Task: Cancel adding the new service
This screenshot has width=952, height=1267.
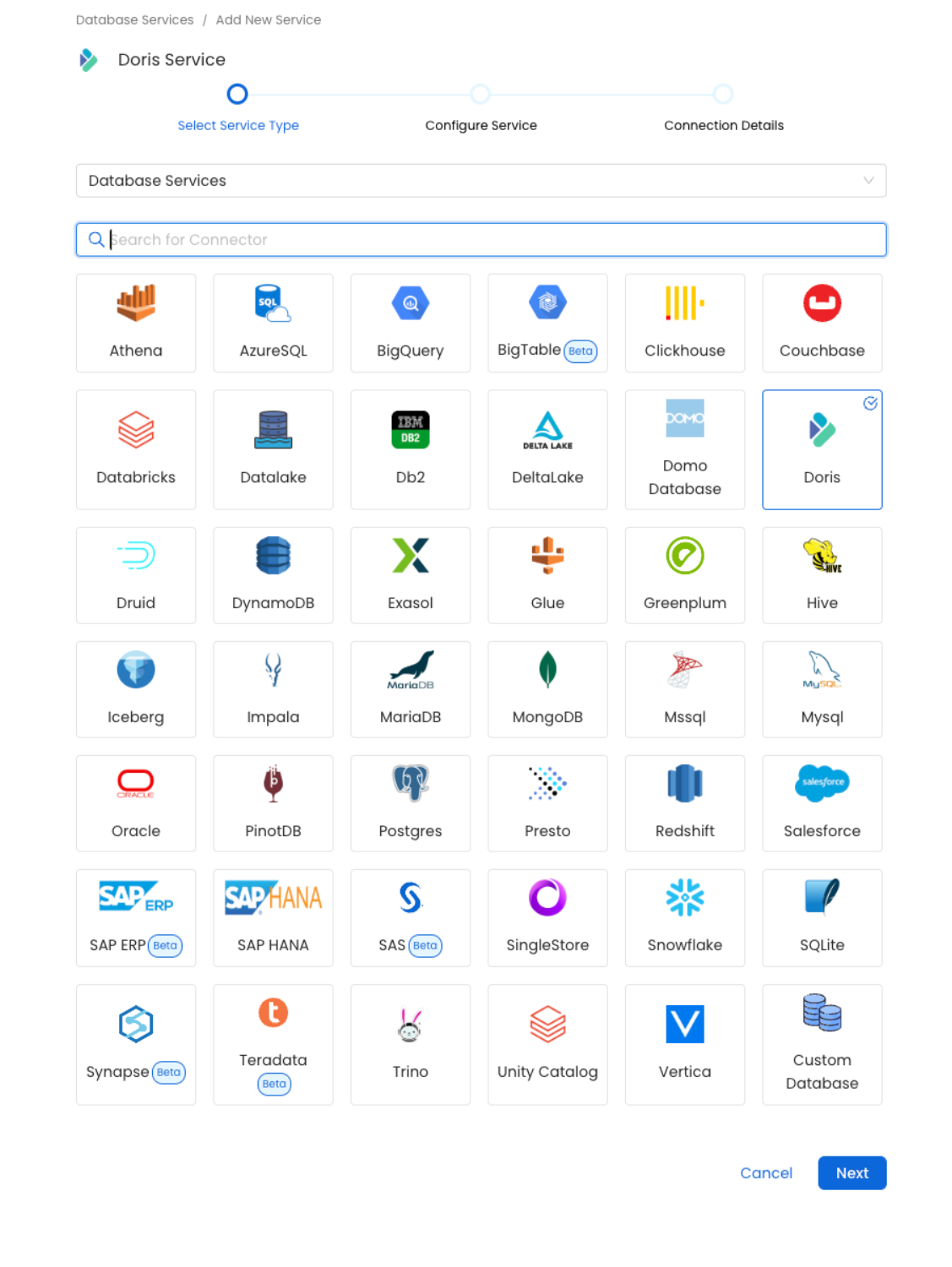Action: click(765, 1172)
